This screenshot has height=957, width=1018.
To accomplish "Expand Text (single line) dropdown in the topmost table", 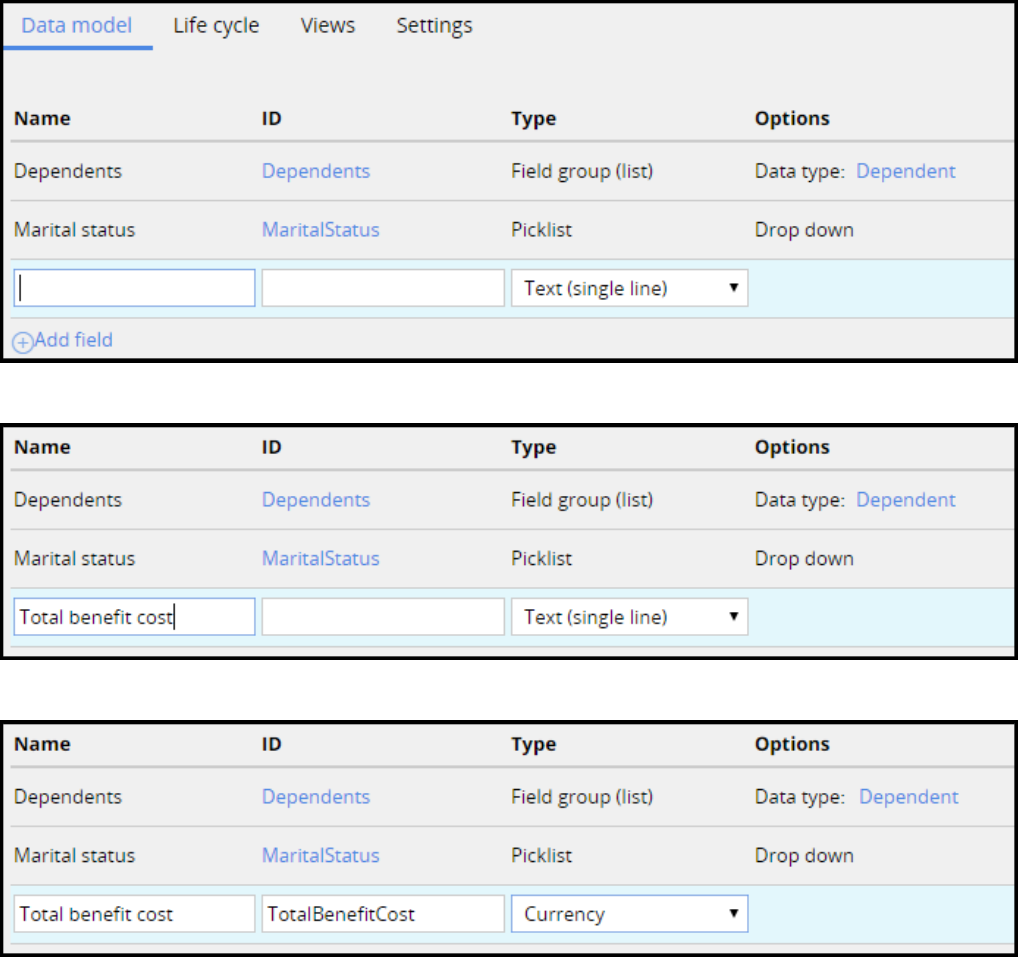I will [x=629, y=289].
